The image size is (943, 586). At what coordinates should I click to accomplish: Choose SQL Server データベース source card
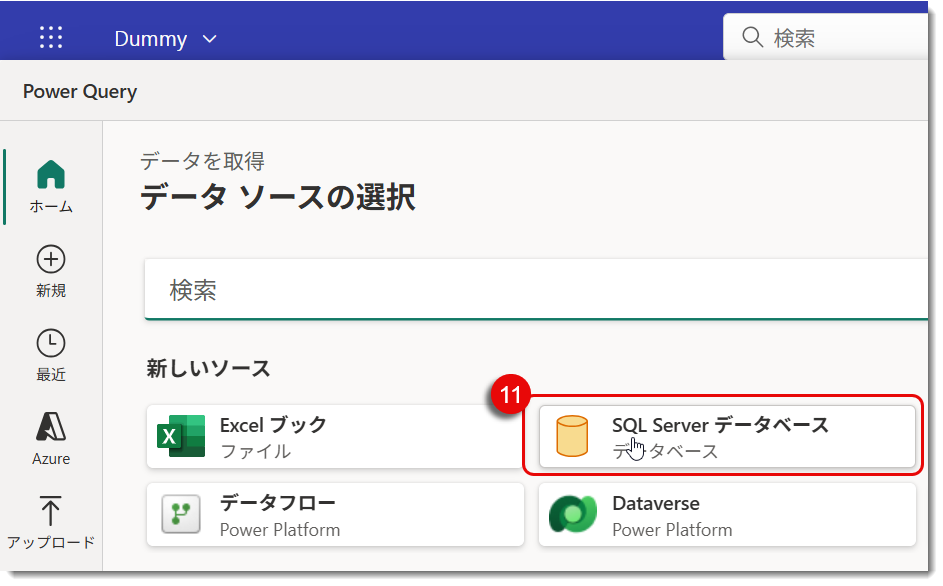tap(727, 437)
